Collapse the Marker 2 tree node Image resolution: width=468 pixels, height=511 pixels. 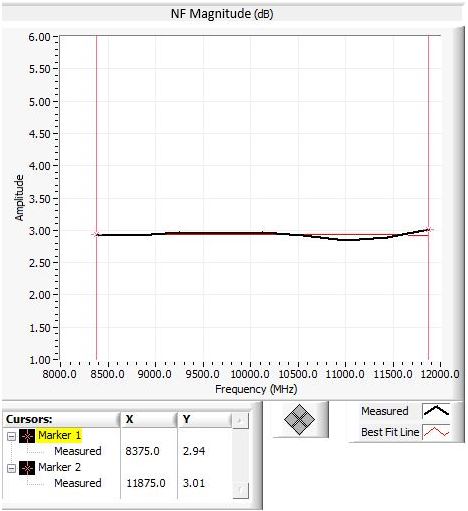point(11,468)
